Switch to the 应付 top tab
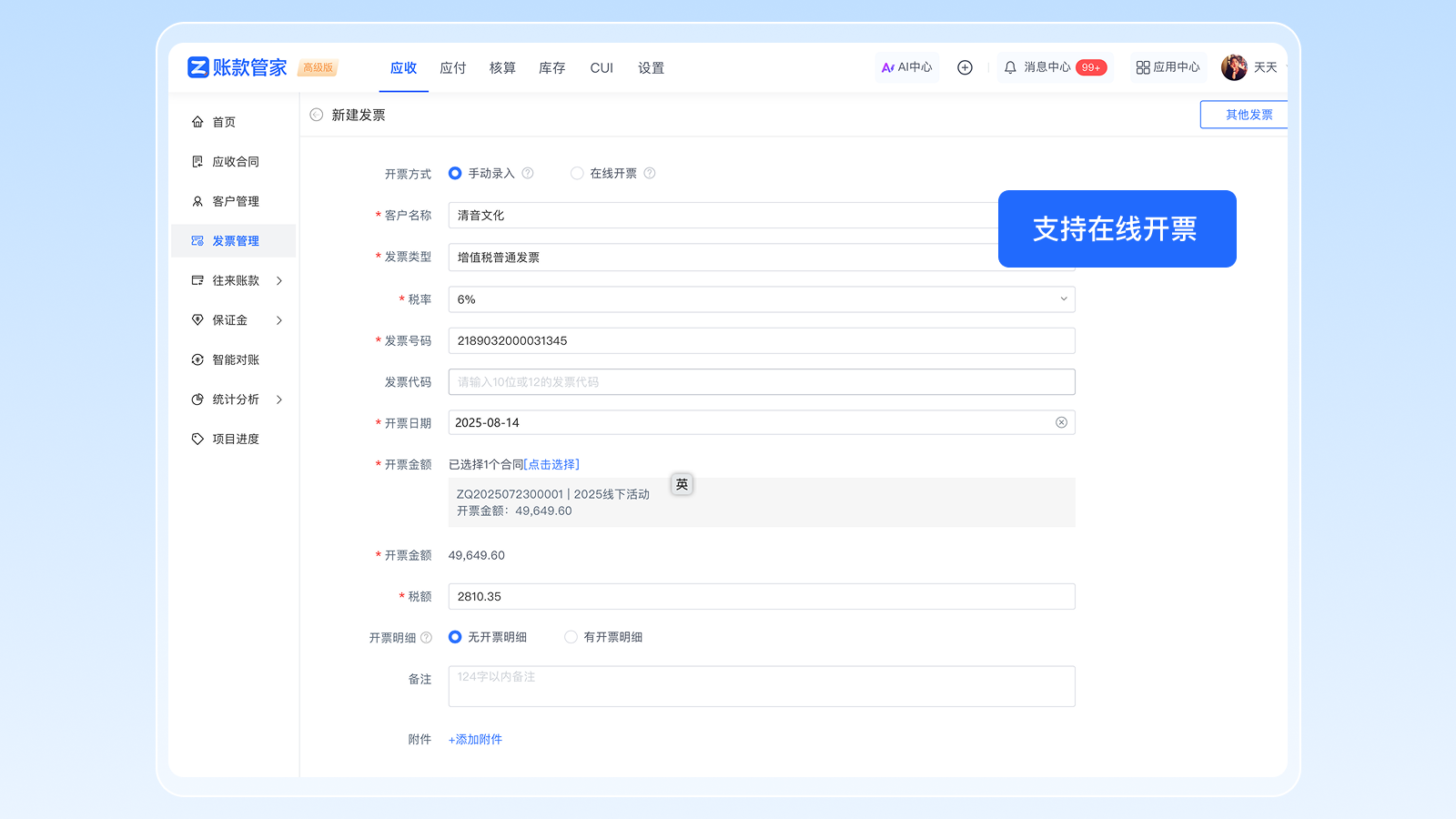Viewport: 1456px width, 819px height. pyautogui.click(x=452, y=68)
